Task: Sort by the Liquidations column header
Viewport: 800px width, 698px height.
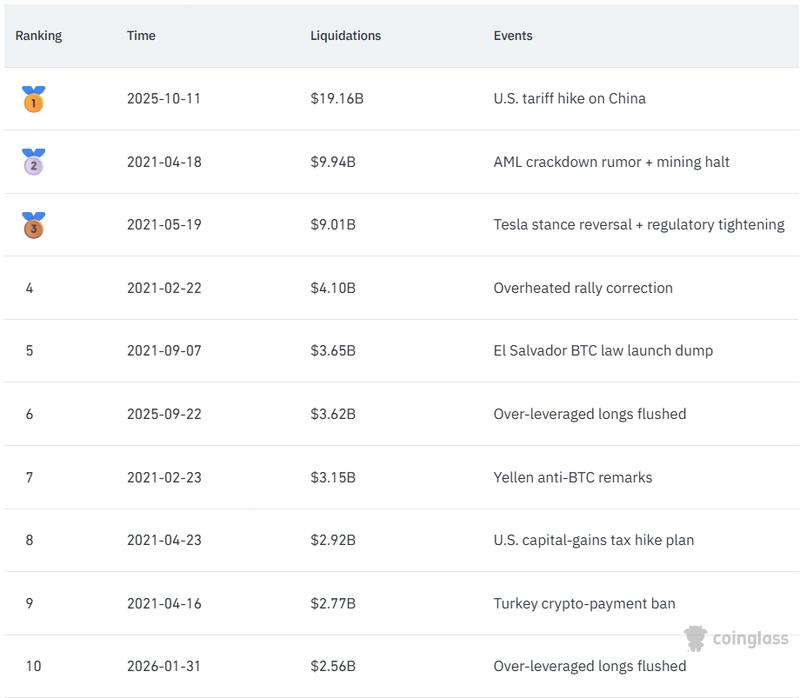Action: tap(343, 34)
